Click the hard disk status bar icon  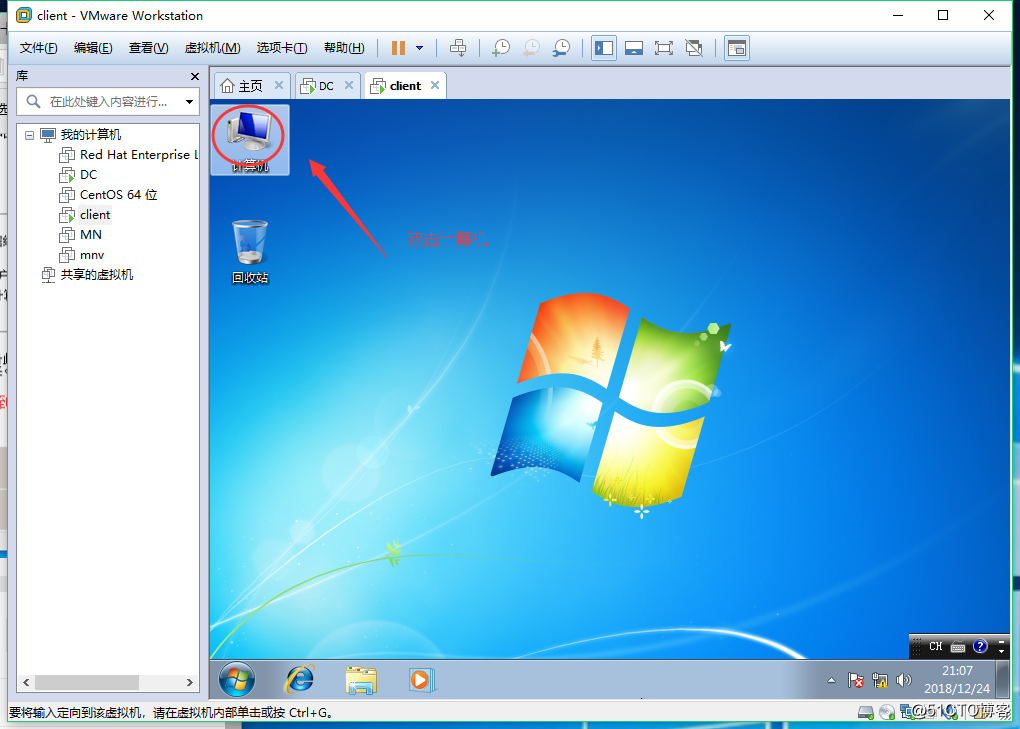(x=866, y=713)
